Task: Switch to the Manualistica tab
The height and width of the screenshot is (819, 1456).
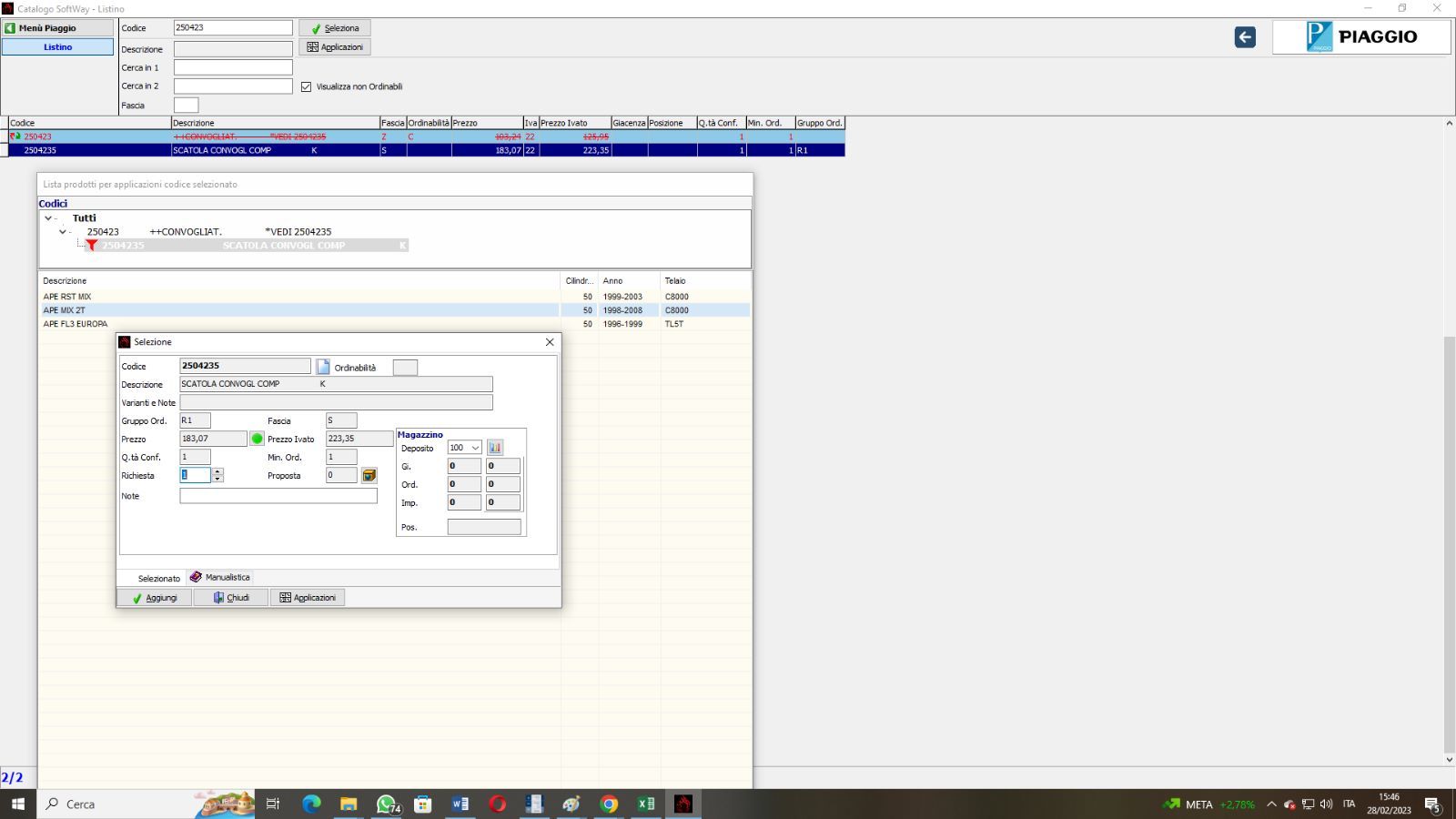Action: pyautogui.click(x=220, y=577)
